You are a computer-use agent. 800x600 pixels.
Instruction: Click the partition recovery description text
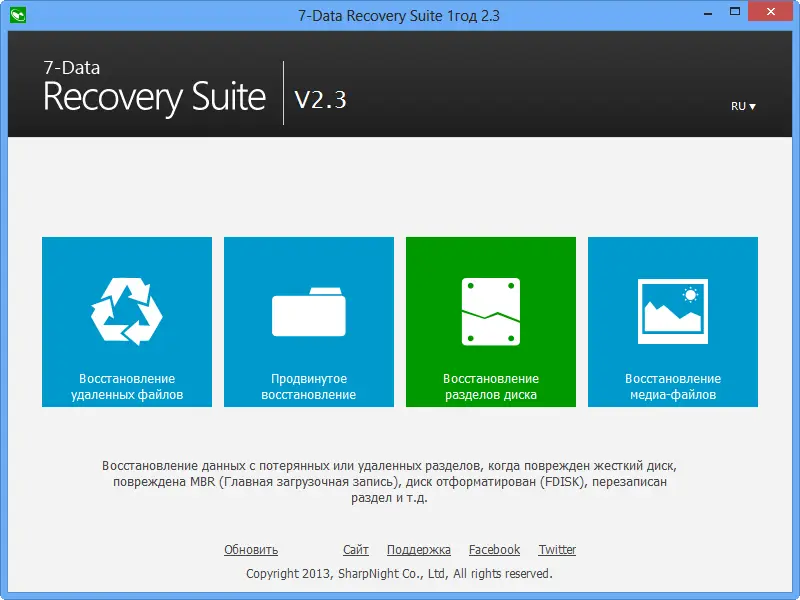pos(389,481)
